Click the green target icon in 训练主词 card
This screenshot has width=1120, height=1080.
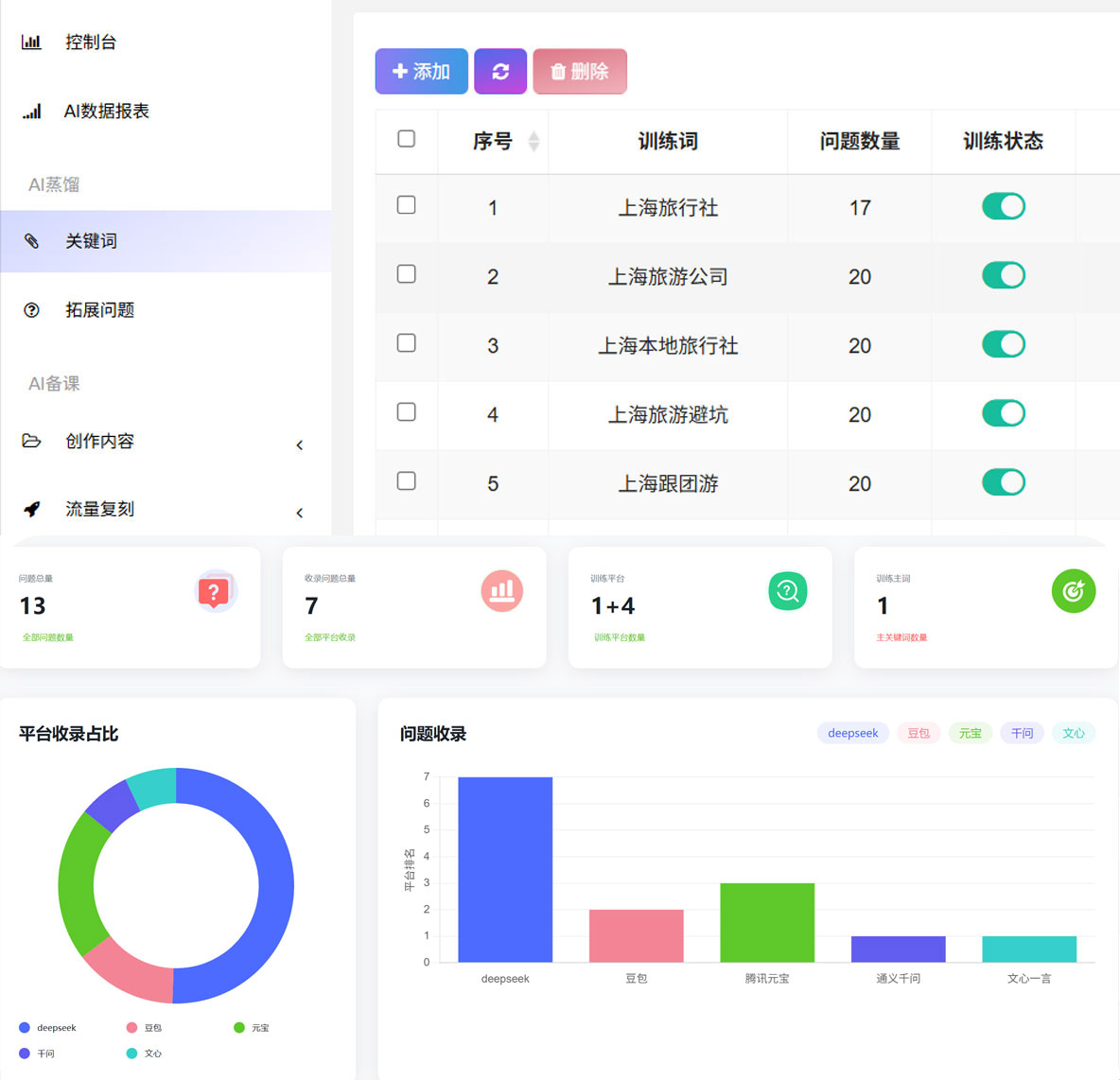pyautogui.click(x=1073, y=591)
